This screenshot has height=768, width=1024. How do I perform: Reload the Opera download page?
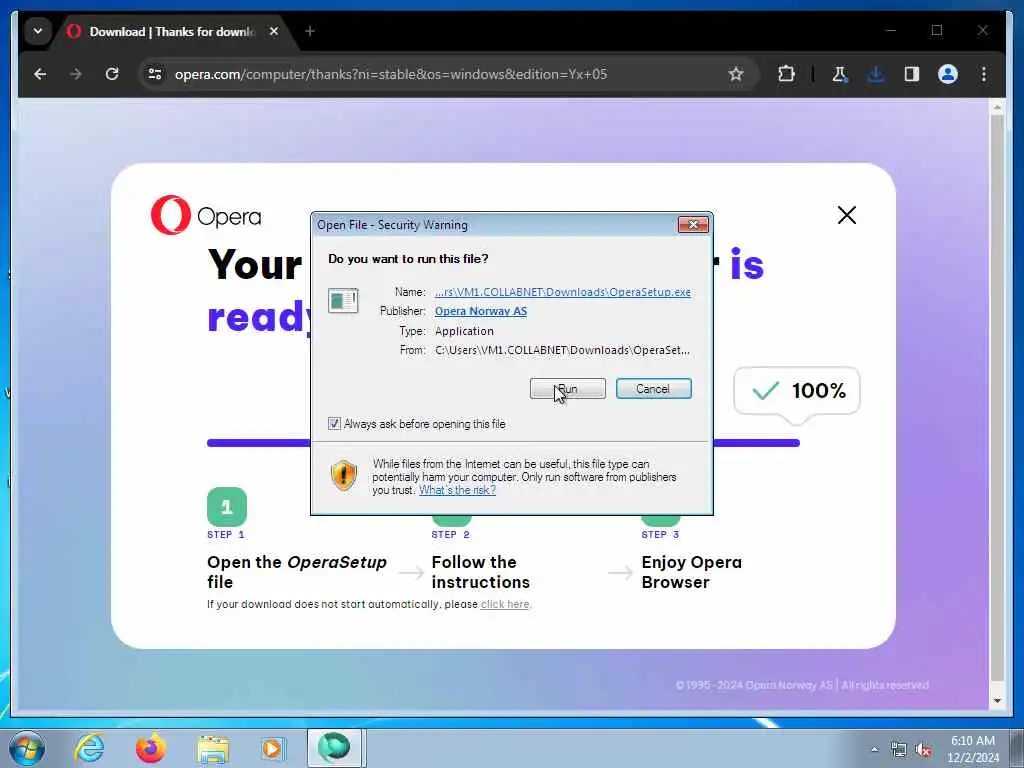(112, 74)
